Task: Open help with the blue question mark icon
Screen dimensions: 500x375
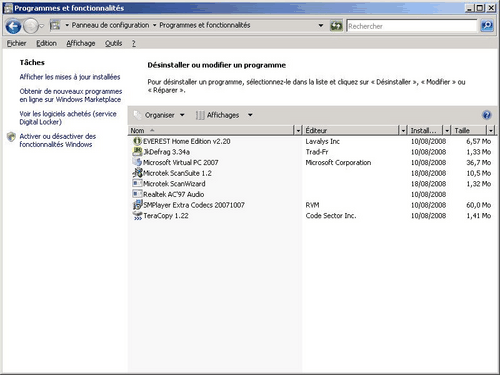Action: pos(487,115)
